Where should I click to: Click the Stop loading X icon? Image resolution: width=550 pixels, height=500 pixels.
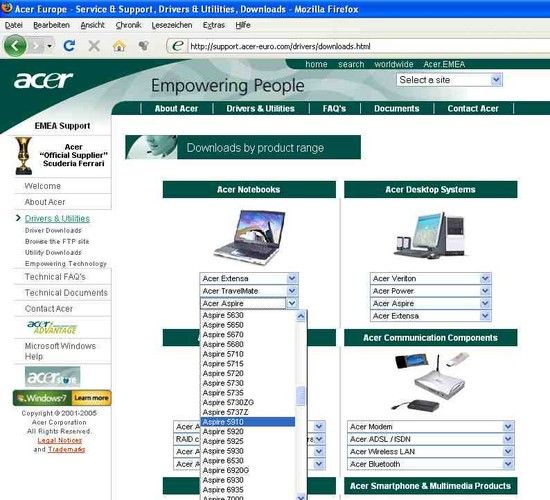94,46
